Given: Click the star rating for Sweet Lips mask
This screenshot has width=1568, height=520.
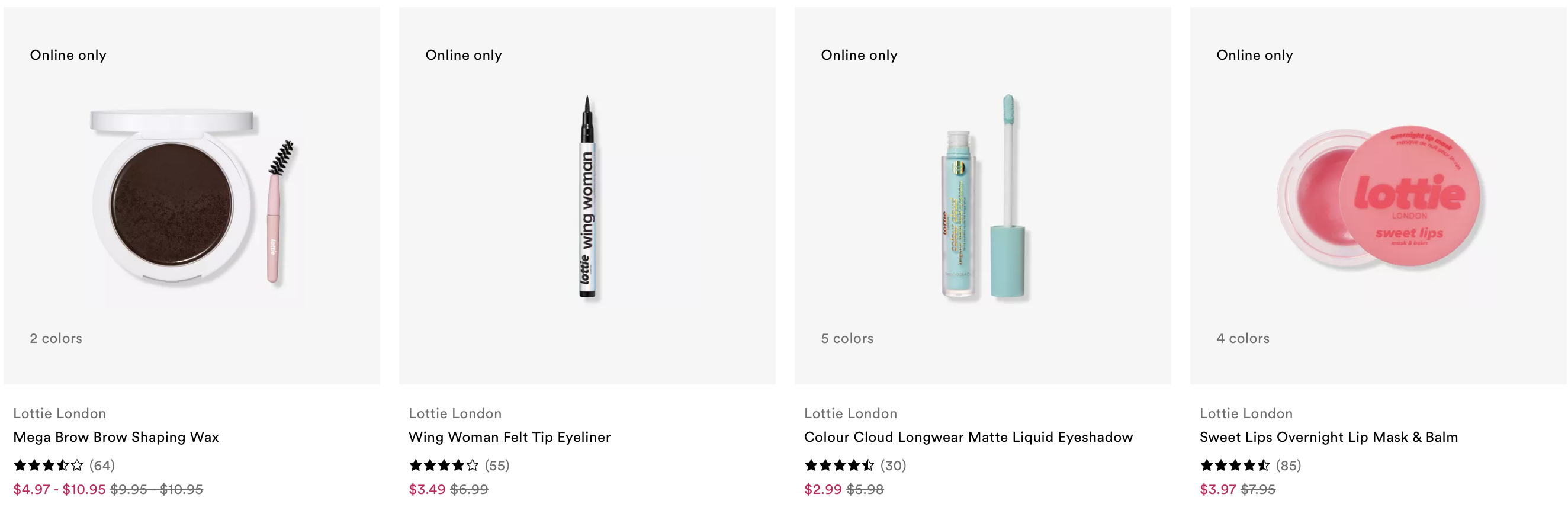Looking at the screenshot, I should pos(1235,466).
